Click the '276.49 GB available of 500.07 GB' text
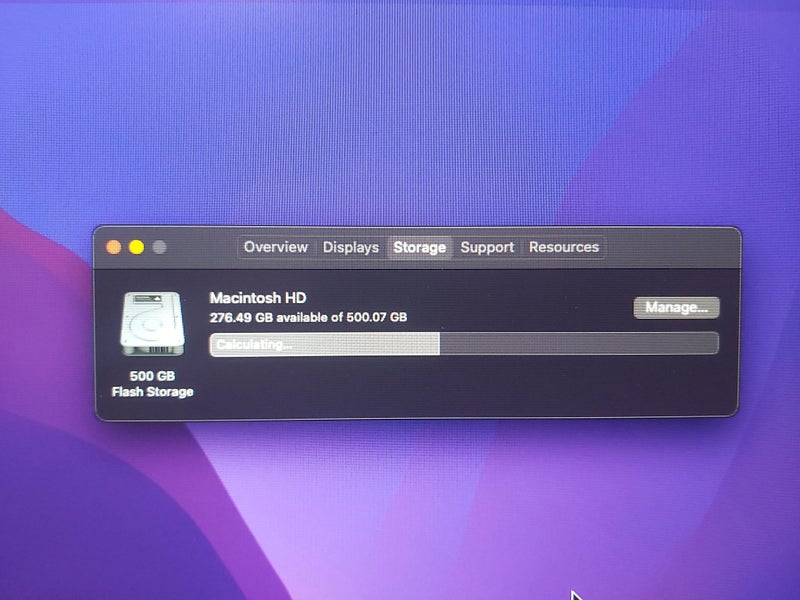The height and width of the screenshot is (600, 800). coord(308,317)
